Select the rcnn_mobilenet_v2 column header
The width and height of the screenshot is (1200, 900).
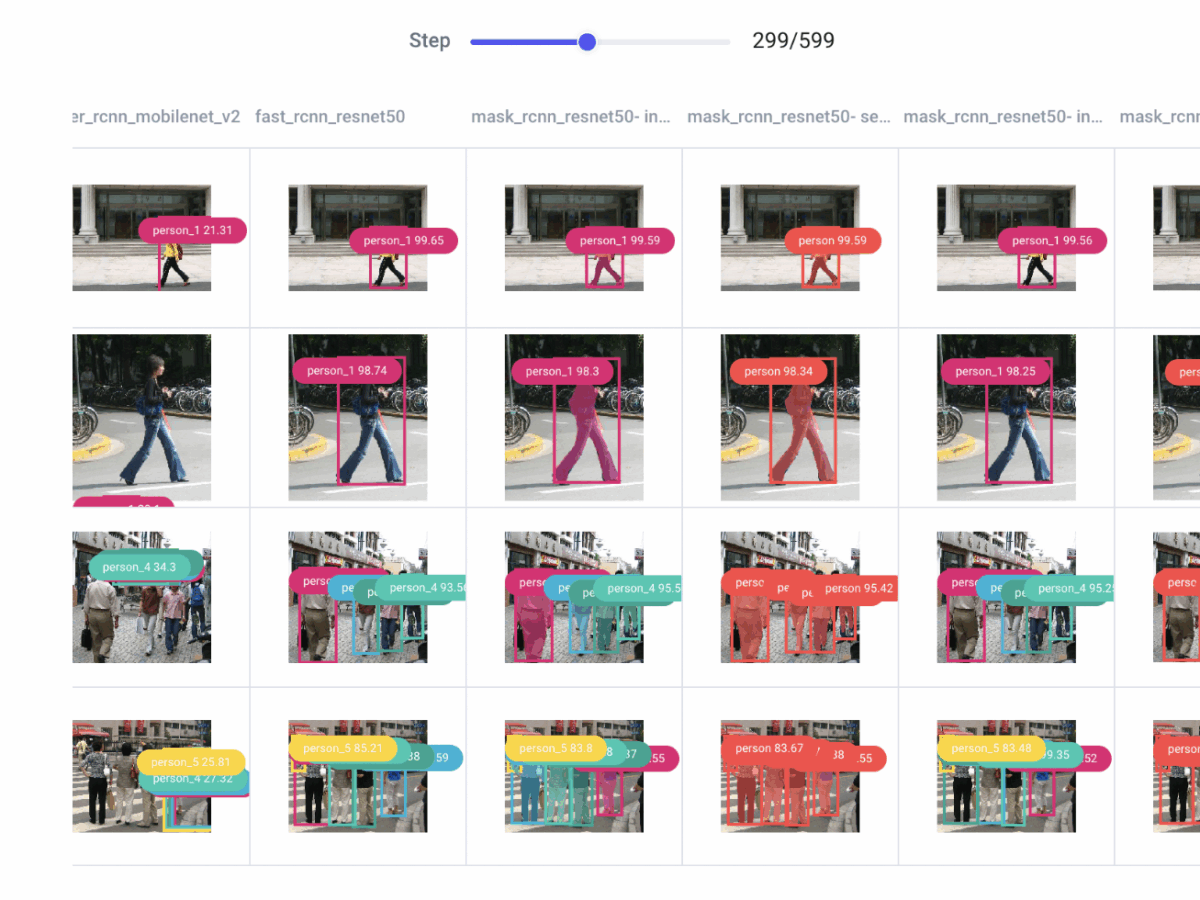(x=157, y=117)
